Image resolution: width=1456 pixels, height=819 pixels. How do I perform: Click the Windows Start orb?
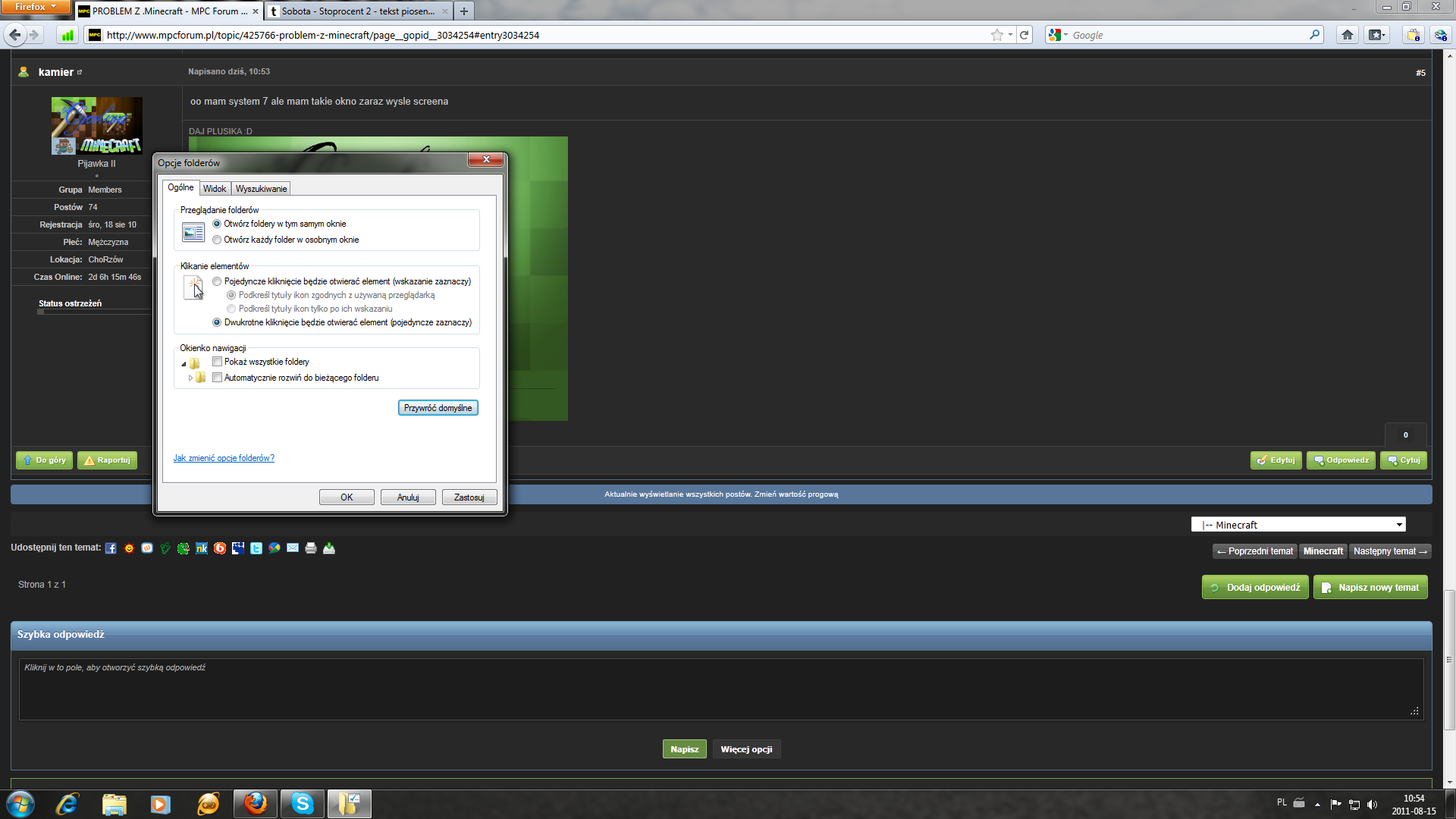click(20, 804)
